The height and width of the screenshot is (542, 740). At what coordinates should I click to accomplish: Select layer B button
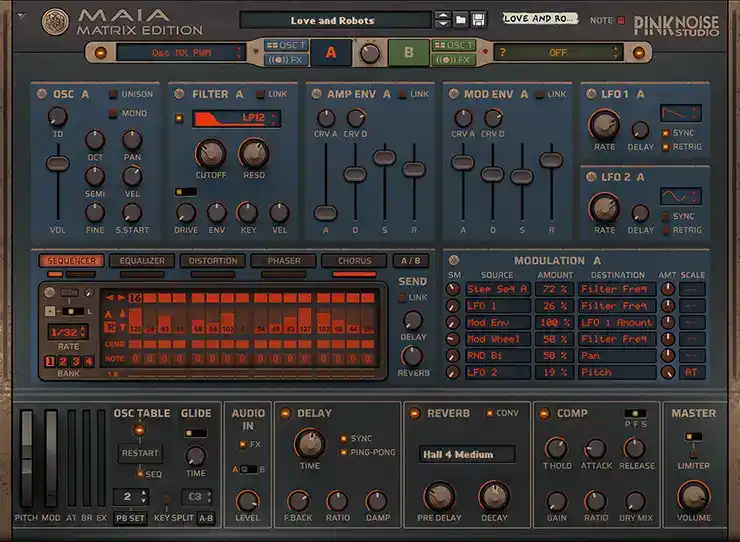[x=409, y=52]
